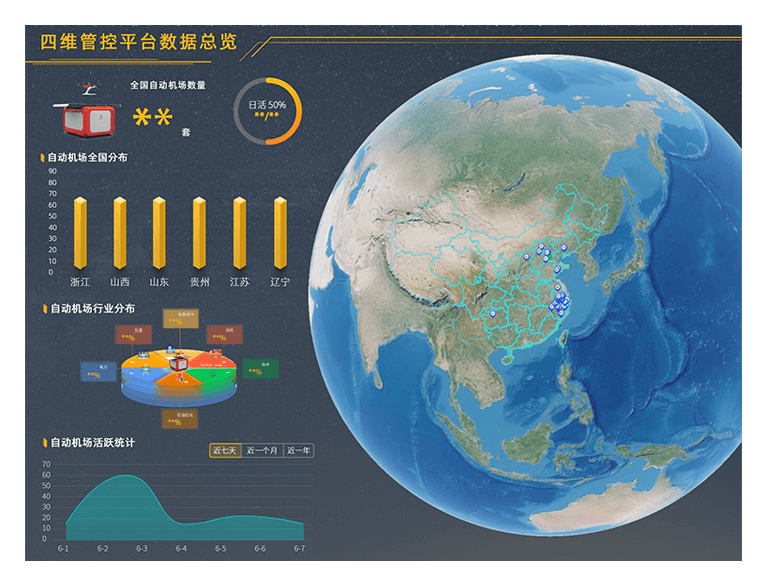Viewport: 765px width, 585px height.
Task: Click the red dock at the pie chart center
Action: pyautogui.click(x=180, y=364)
